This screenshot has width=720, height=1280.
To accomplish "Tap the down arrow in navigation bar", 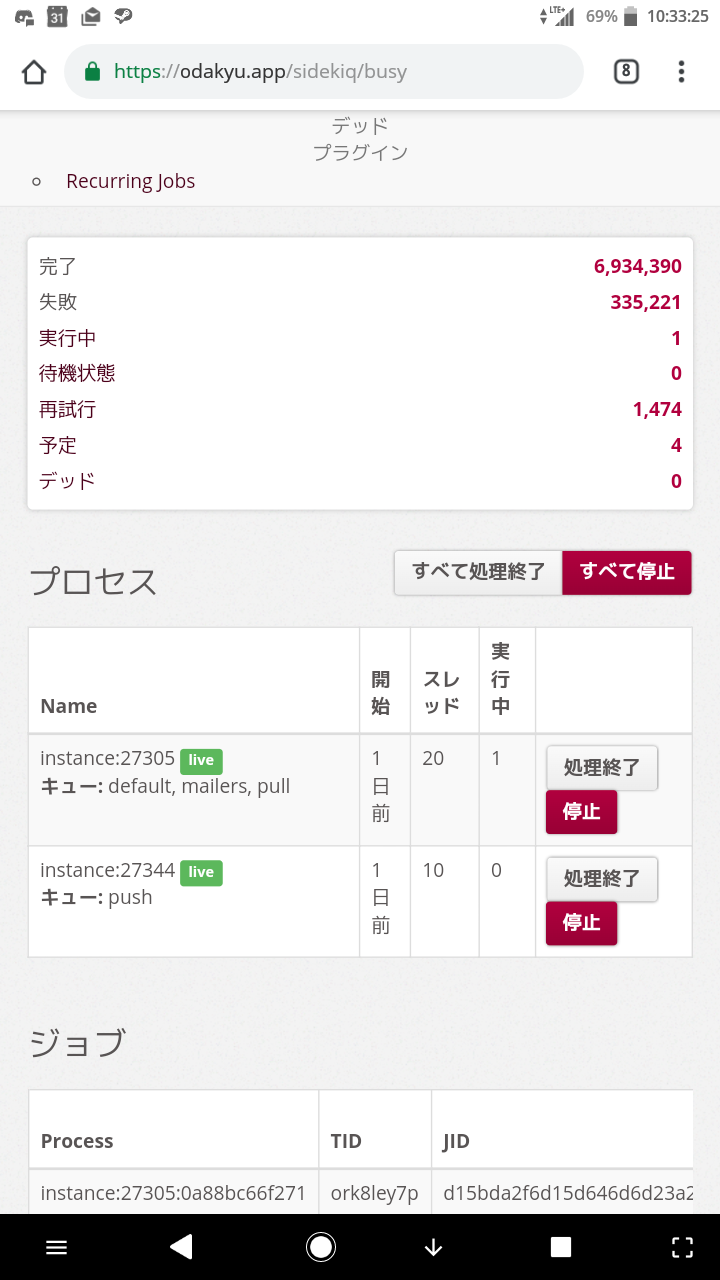I will (x=433, y=1246).
